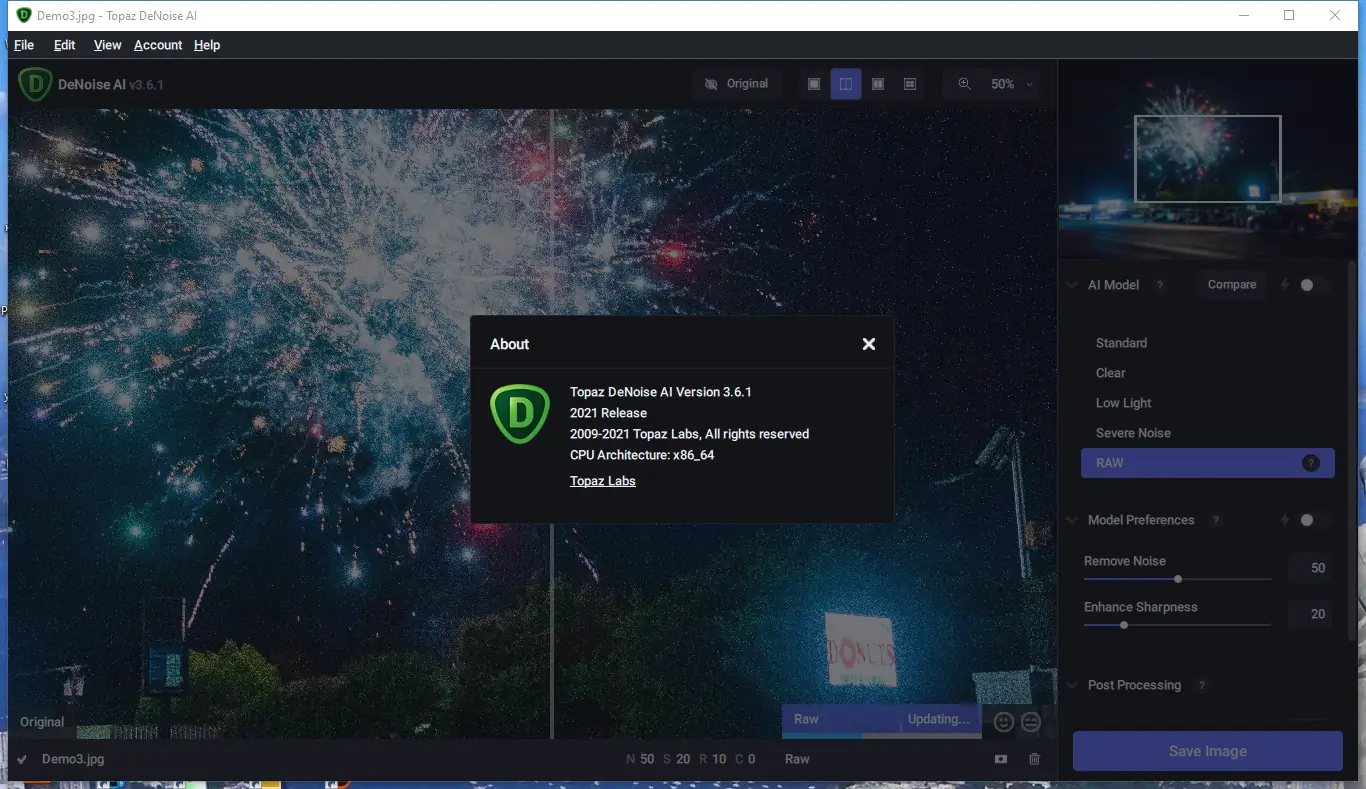
Task: Click the Raw Updating progress bar
Action: pyautogui.click(x=882, y=721)
